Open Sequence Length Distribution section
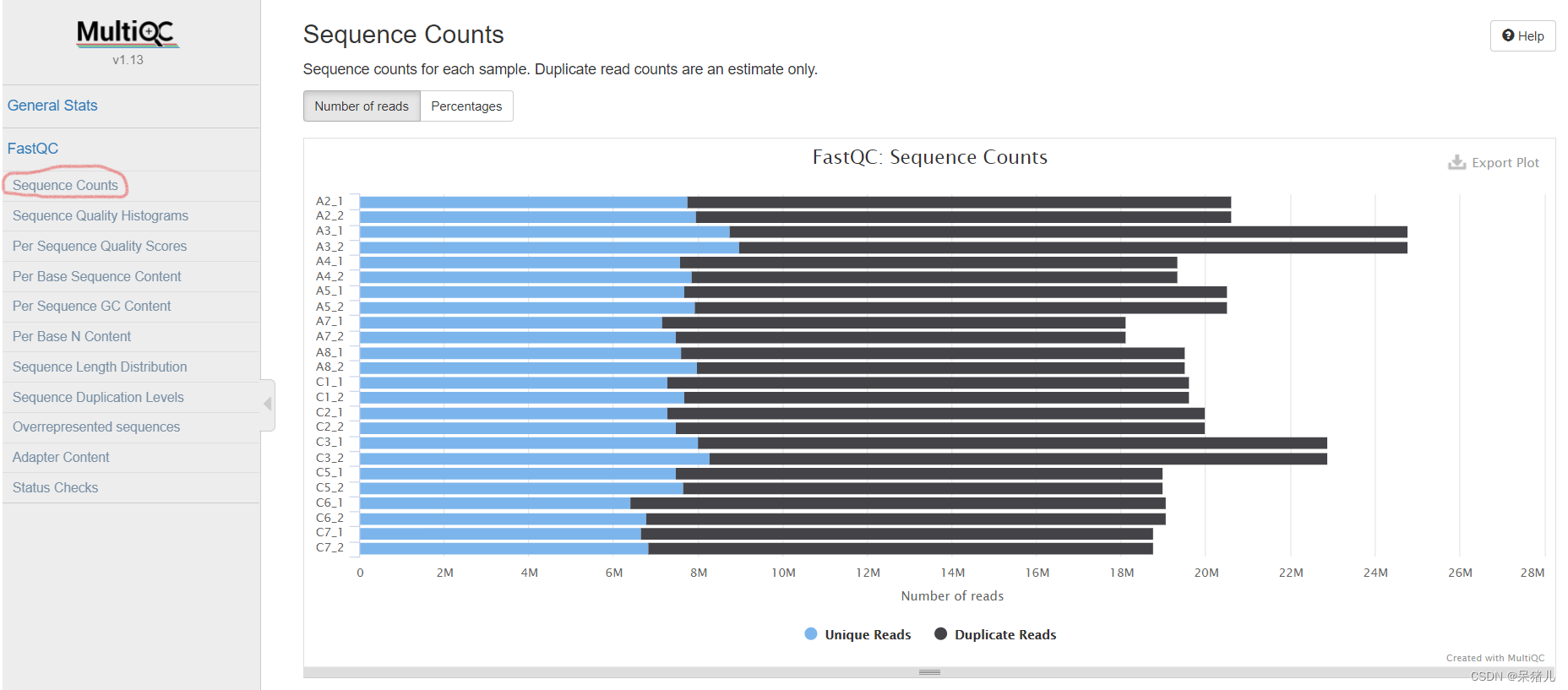This screenshot has height=690, width=1568. [x=100, y=367]
